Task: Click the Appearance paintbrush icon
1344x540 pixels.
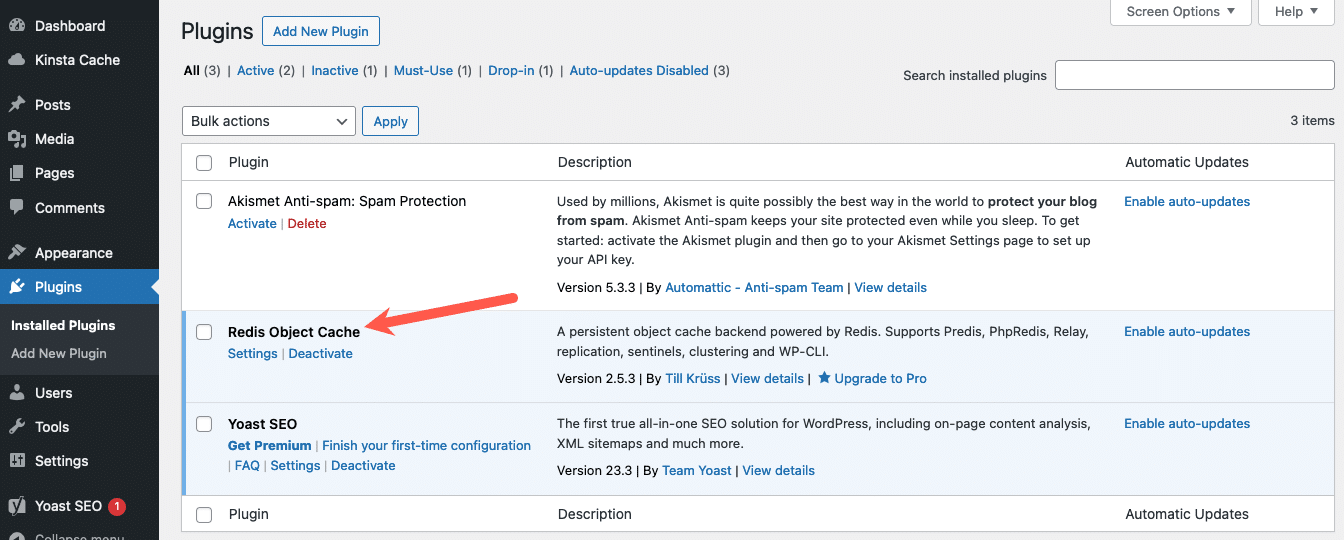Action: [17, 253]
